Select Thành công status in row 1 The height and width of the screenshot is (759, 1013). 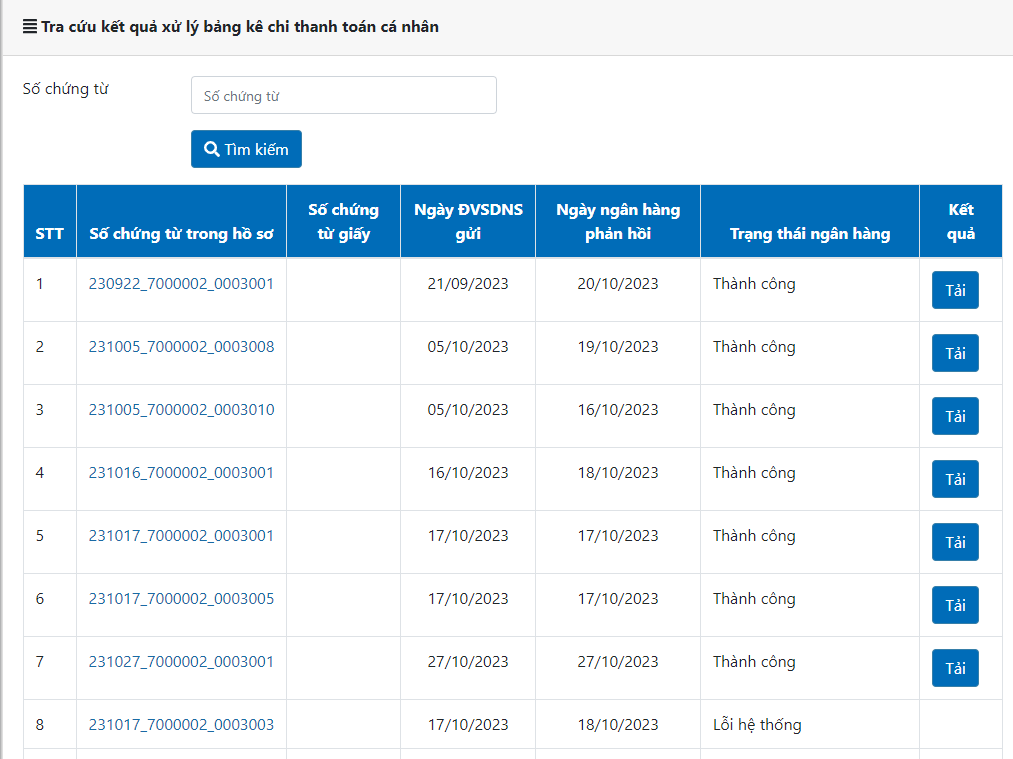pos(754,284)
